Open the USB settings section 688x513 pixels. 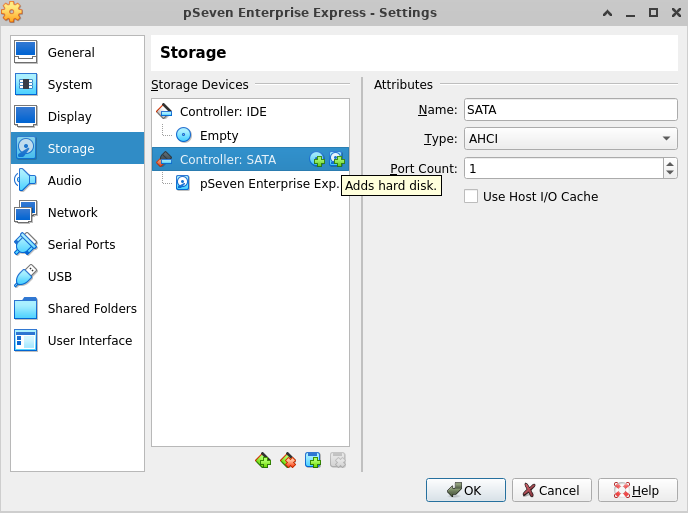pyautogui.click(x=60, y=277)
